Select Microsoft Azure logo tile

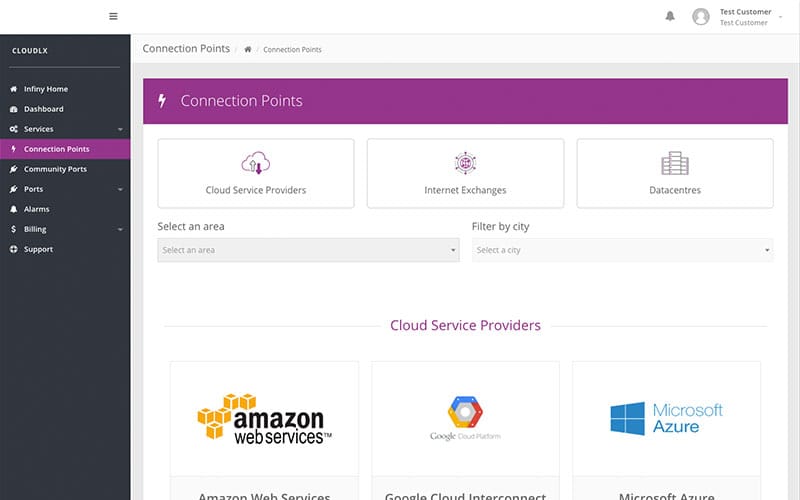(x=666, y=418)
